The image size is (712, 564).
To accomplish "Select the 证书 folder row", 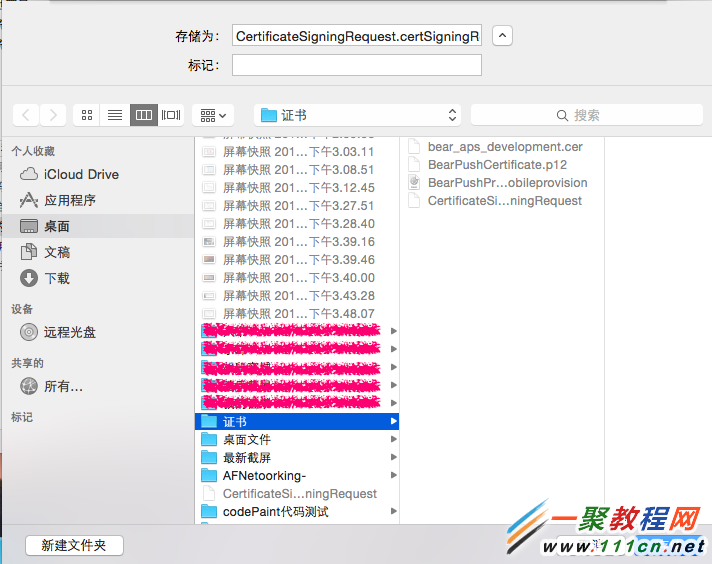I will [297, 421].
